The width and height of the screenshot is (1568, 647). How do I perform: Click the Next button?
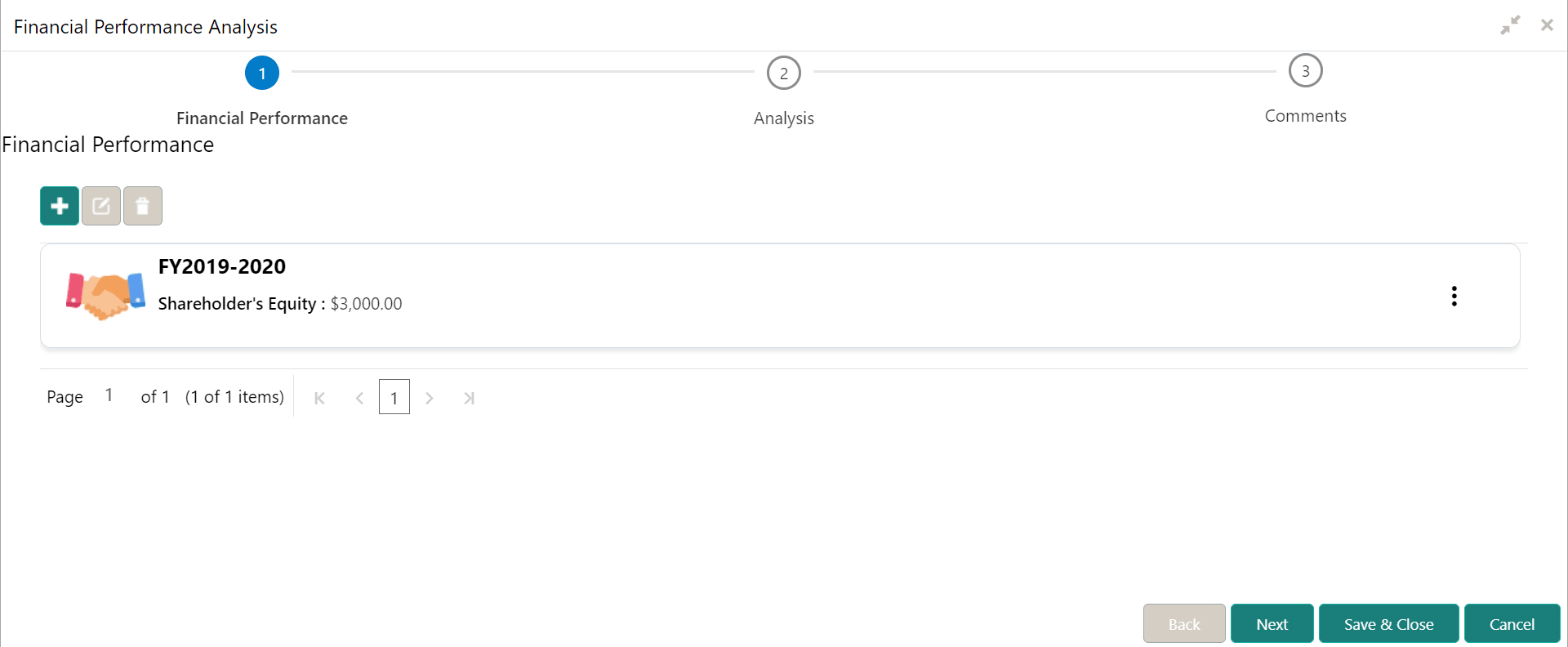click(1272, 623)
